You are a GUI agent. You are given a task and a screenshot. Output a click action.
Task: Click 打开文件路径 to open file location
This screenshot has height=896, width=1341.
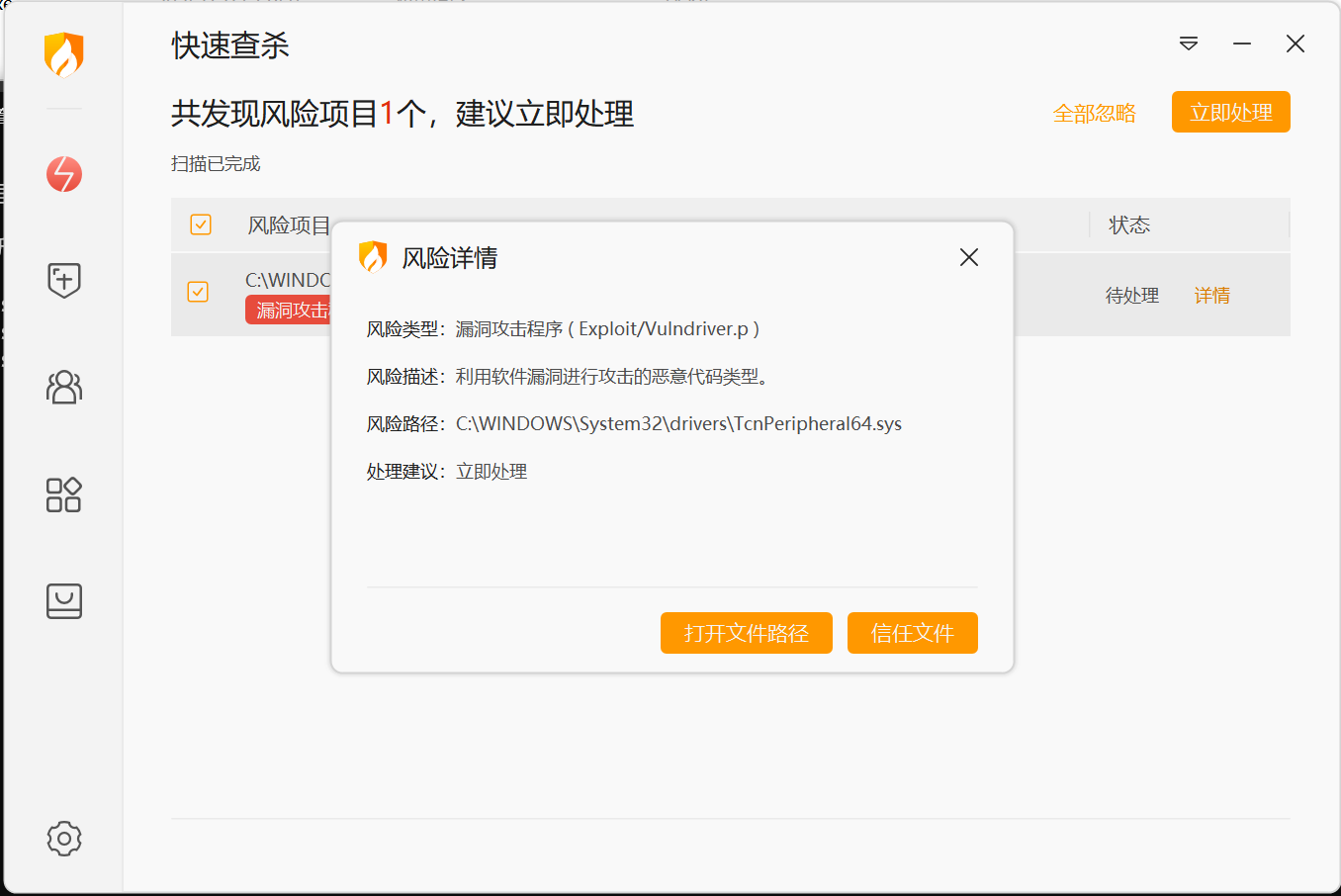click(x=746, y=633)
